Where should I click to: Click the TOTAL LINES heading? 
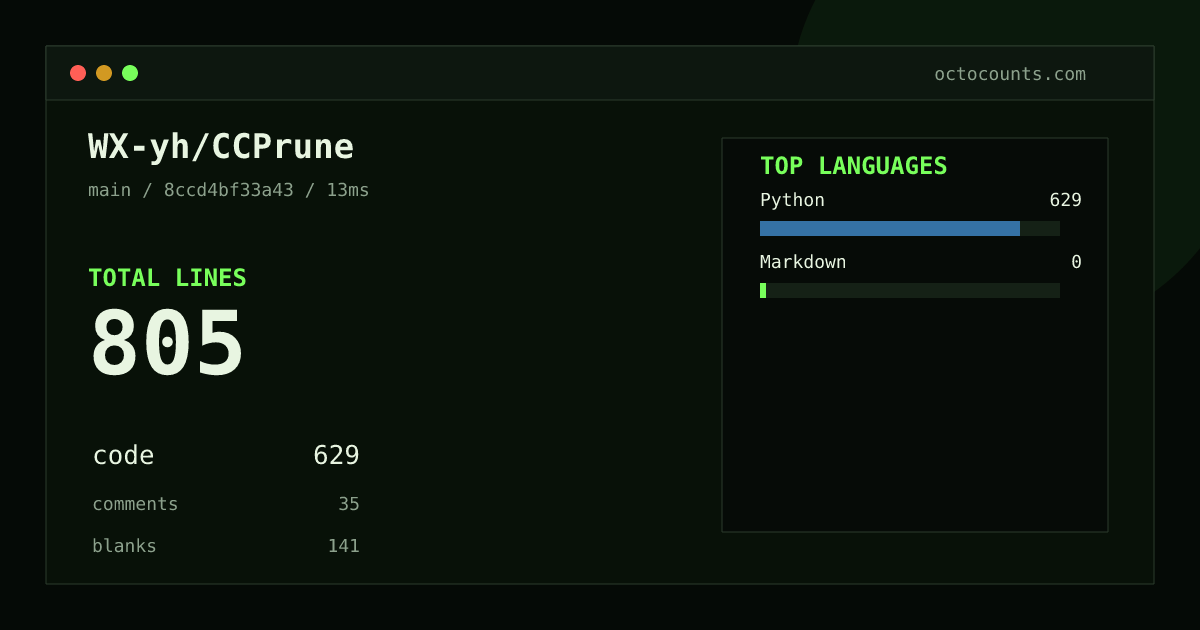(167, 278)
